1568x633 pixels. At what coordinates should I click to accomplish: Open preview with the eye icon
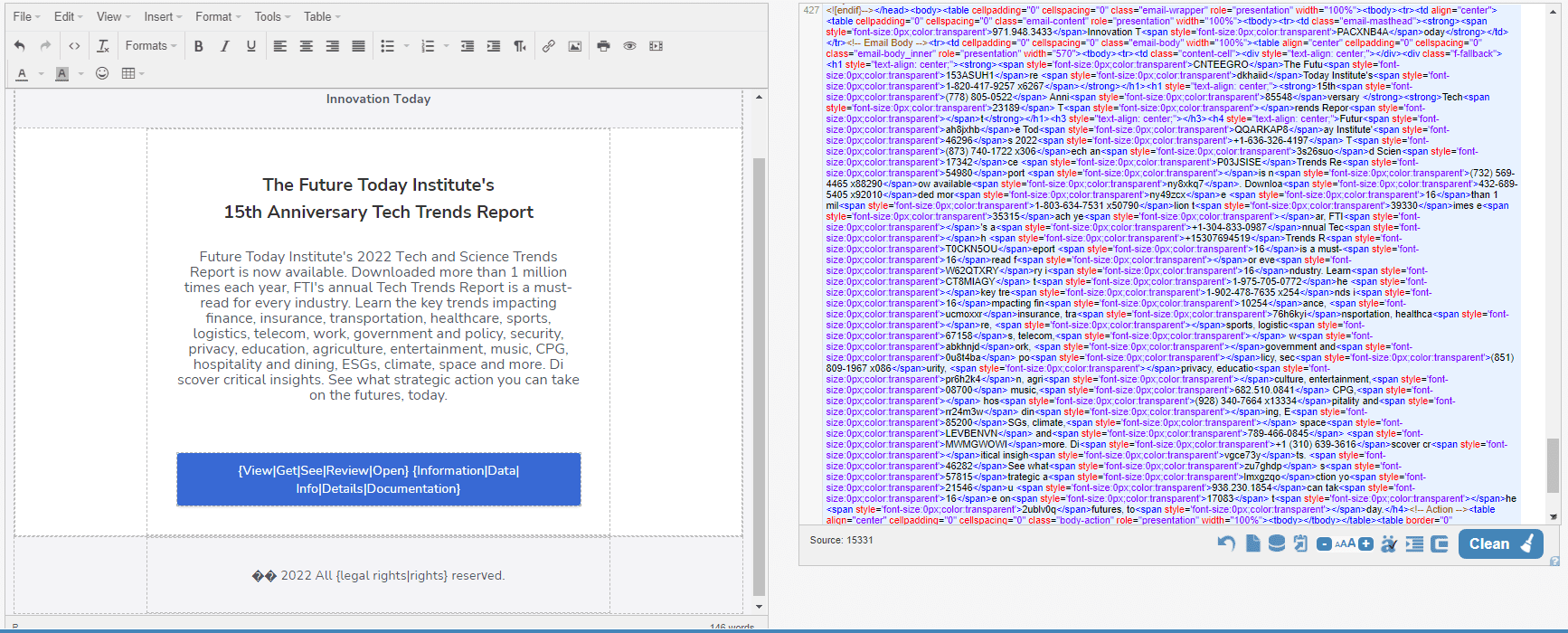click(629, 46)
